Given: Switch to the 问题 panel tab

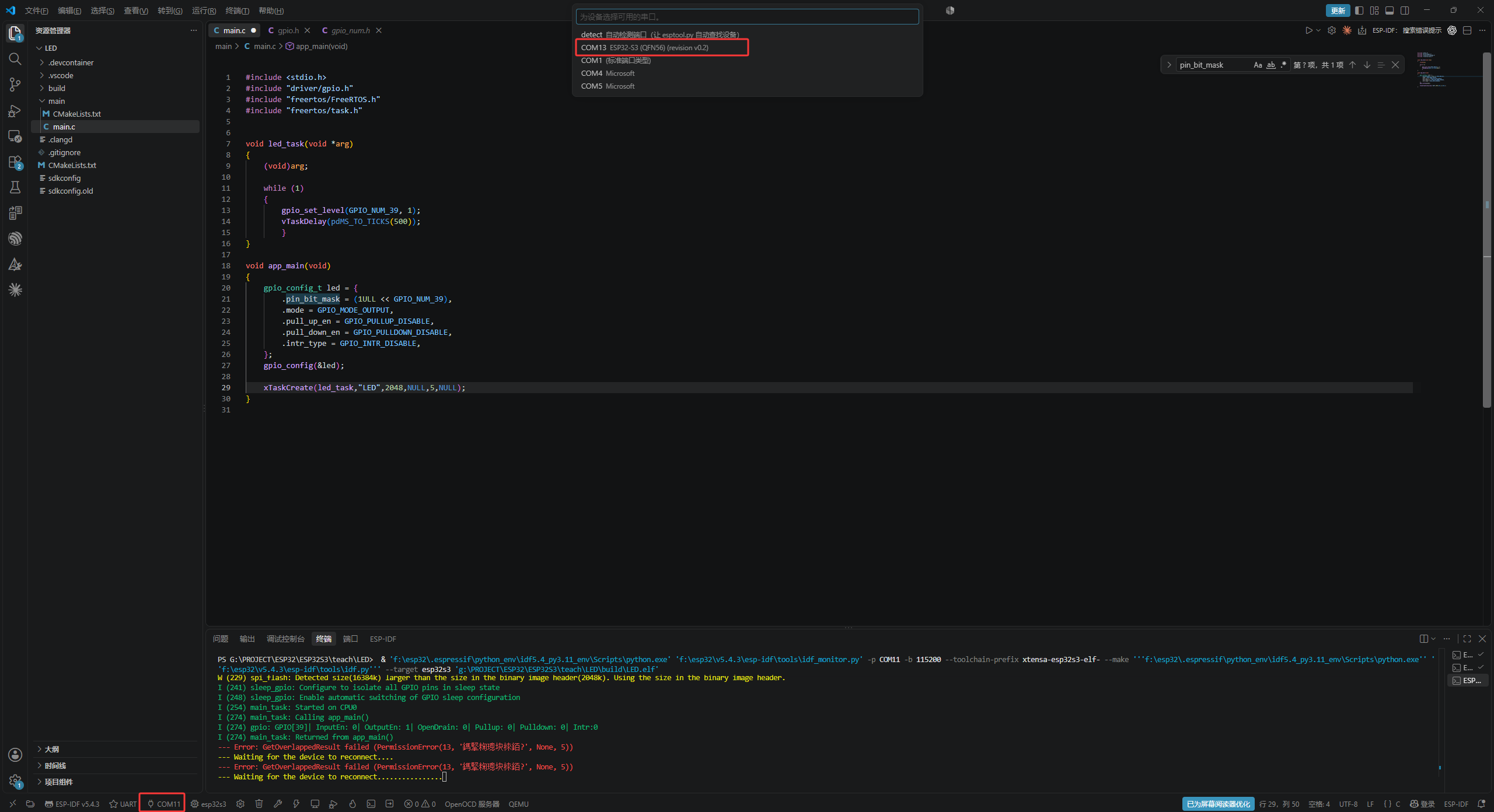Looking at the screenshot, I should (221, 639).
